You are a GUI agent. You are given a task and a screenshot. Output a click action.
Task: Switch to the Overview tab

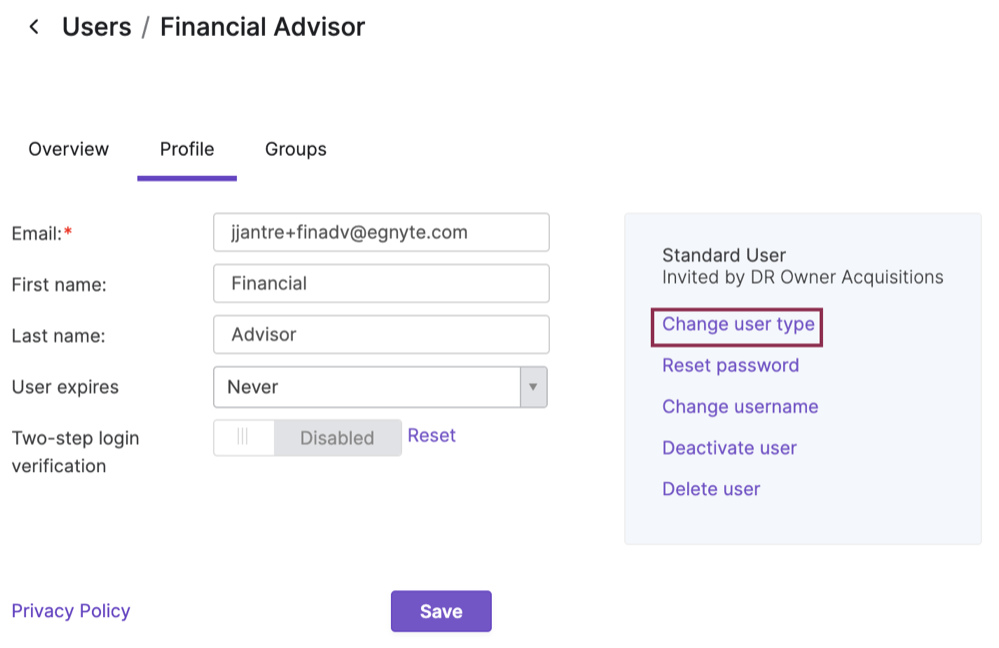click(x=67, y=148)
